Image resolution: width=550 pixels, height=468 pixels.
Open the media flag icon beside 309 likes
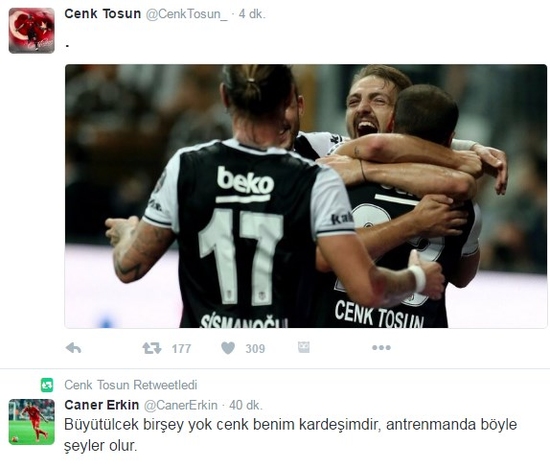pos(304,347)
